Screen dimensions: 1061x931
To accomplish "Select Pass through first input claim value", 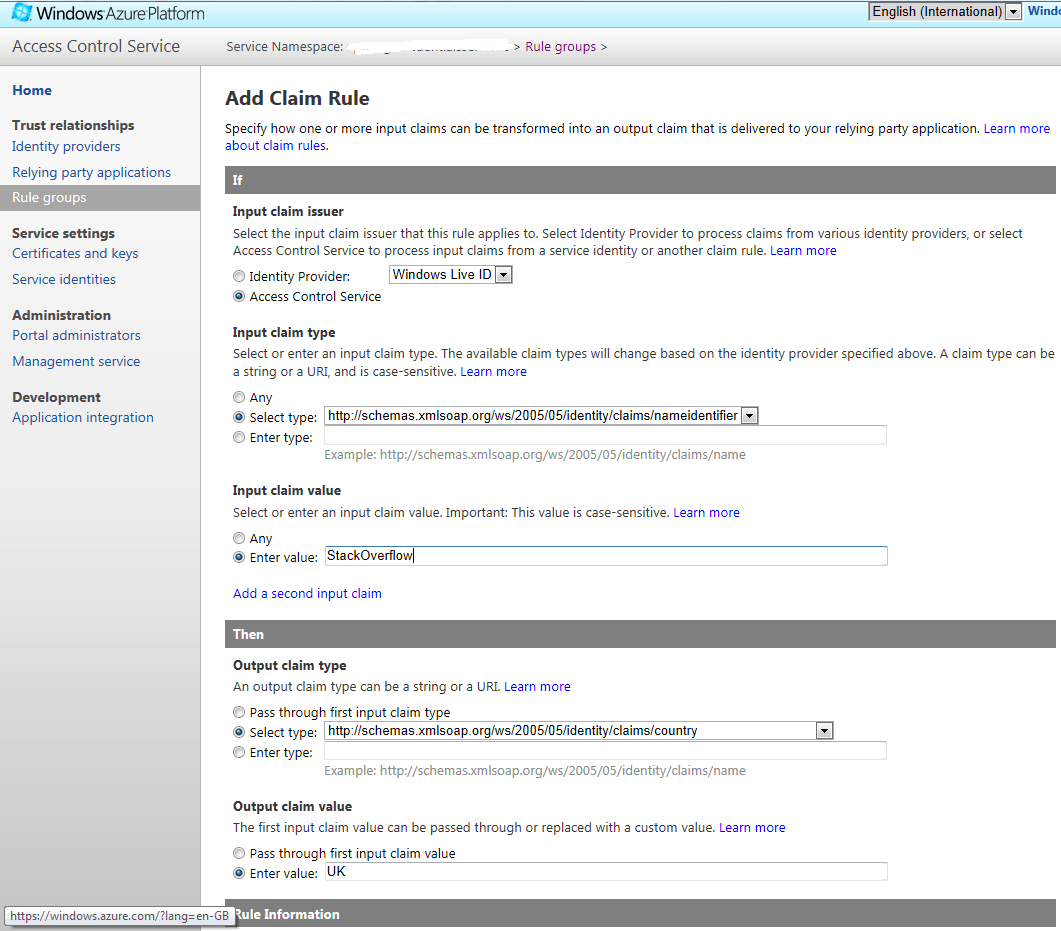I will coord(239,853).
